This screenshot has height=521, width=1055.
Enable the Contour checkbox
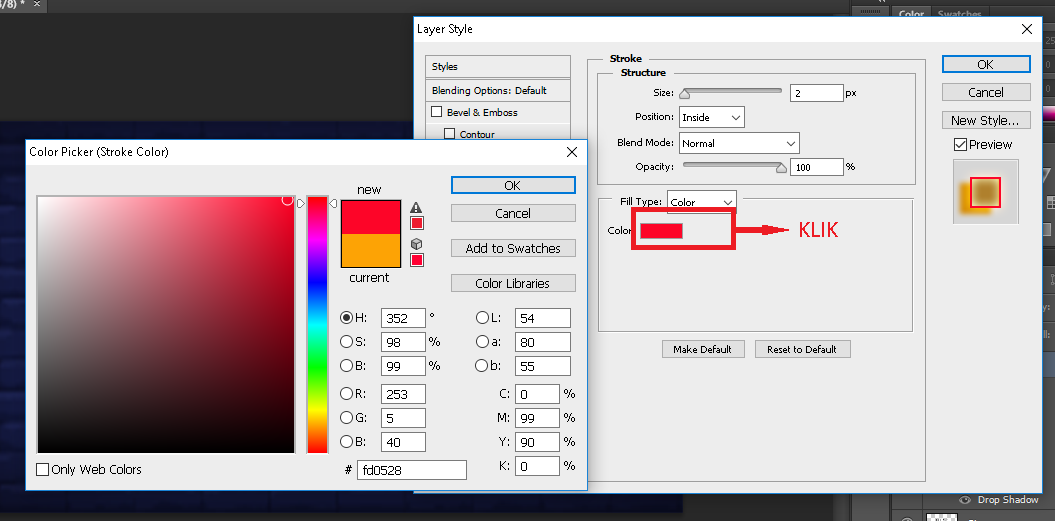[450, 134]
